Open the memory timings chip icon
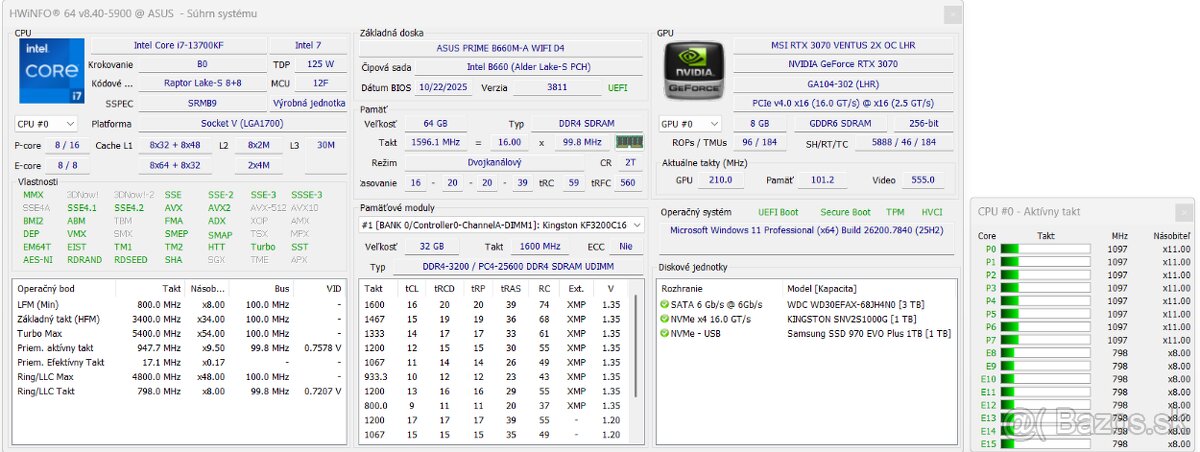 coord(628,142)
